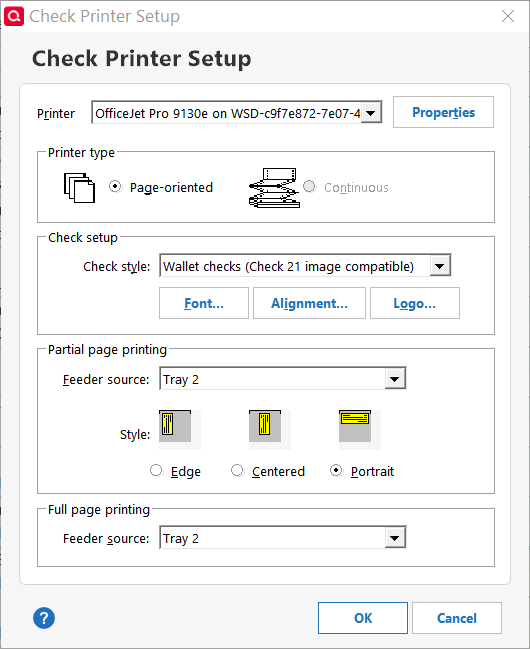Click the blue help question mark icon
Image resolution: width=530 pixels, height=649 pixels.
click(x=44, y=618)
